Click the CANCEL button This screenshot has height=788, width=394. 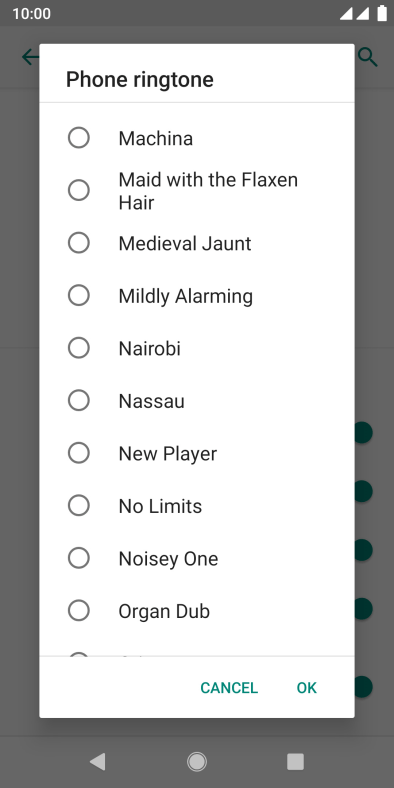pos(229,687)
